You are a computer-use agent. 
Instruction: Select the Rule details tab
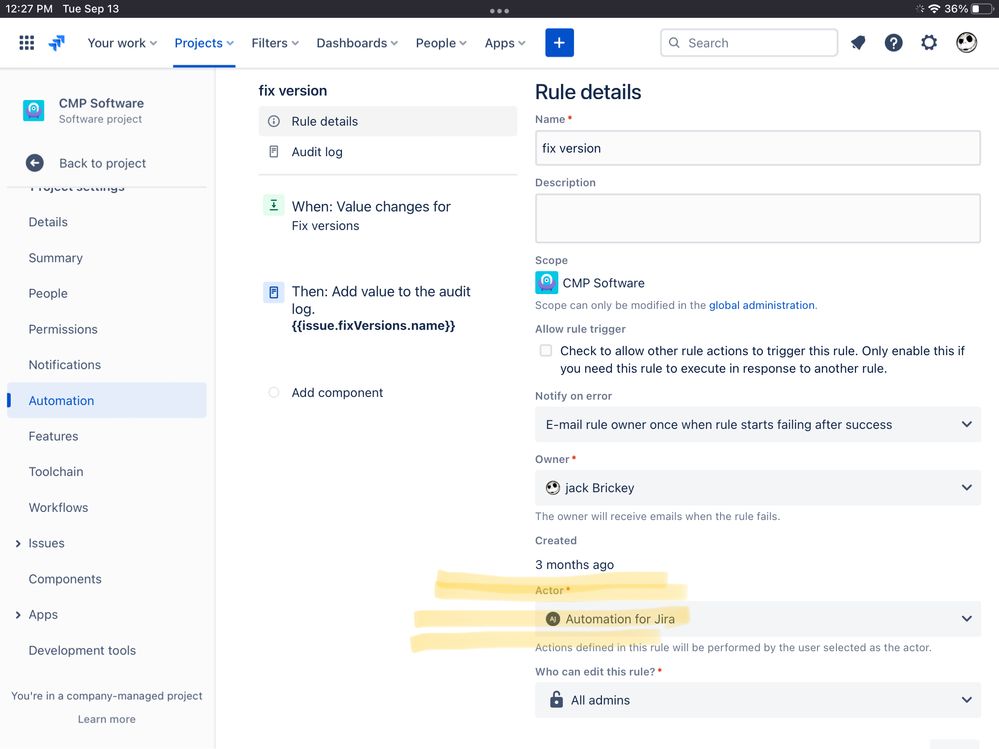click(388, 121)
